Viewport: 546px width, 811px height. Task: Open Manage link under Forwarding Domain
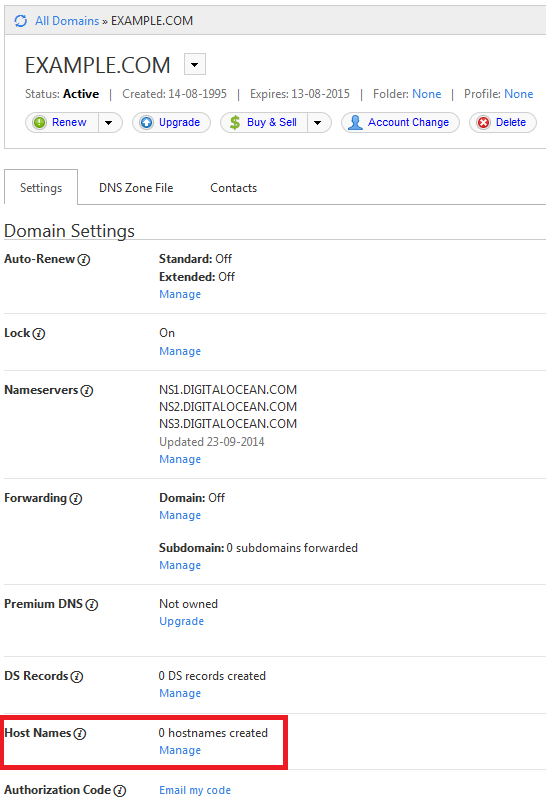[180, 515]
